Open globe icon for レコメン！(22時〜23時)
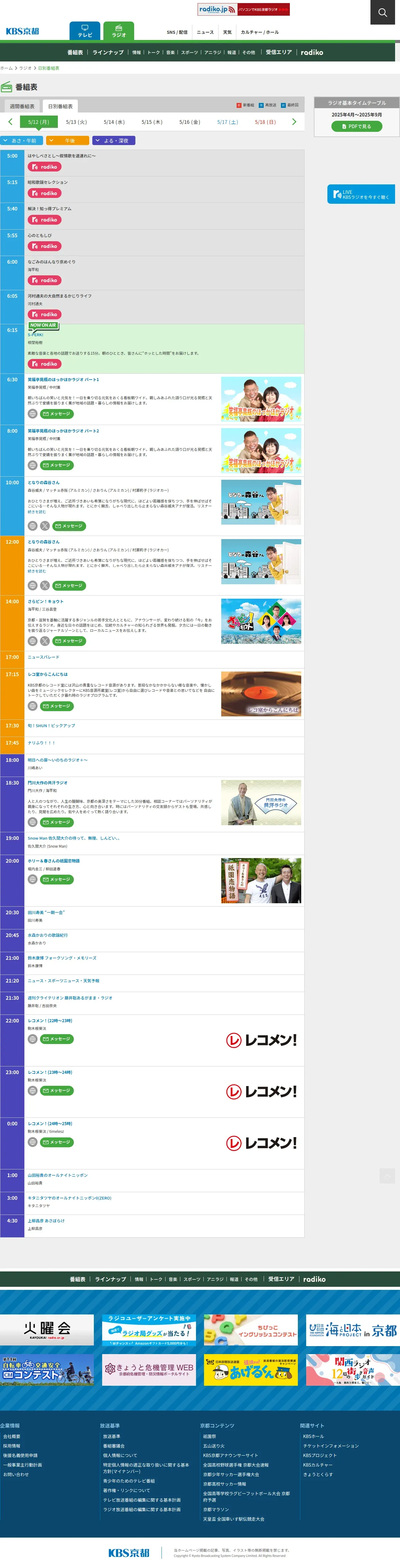 pyautogui.click(x=33, y=1039)
